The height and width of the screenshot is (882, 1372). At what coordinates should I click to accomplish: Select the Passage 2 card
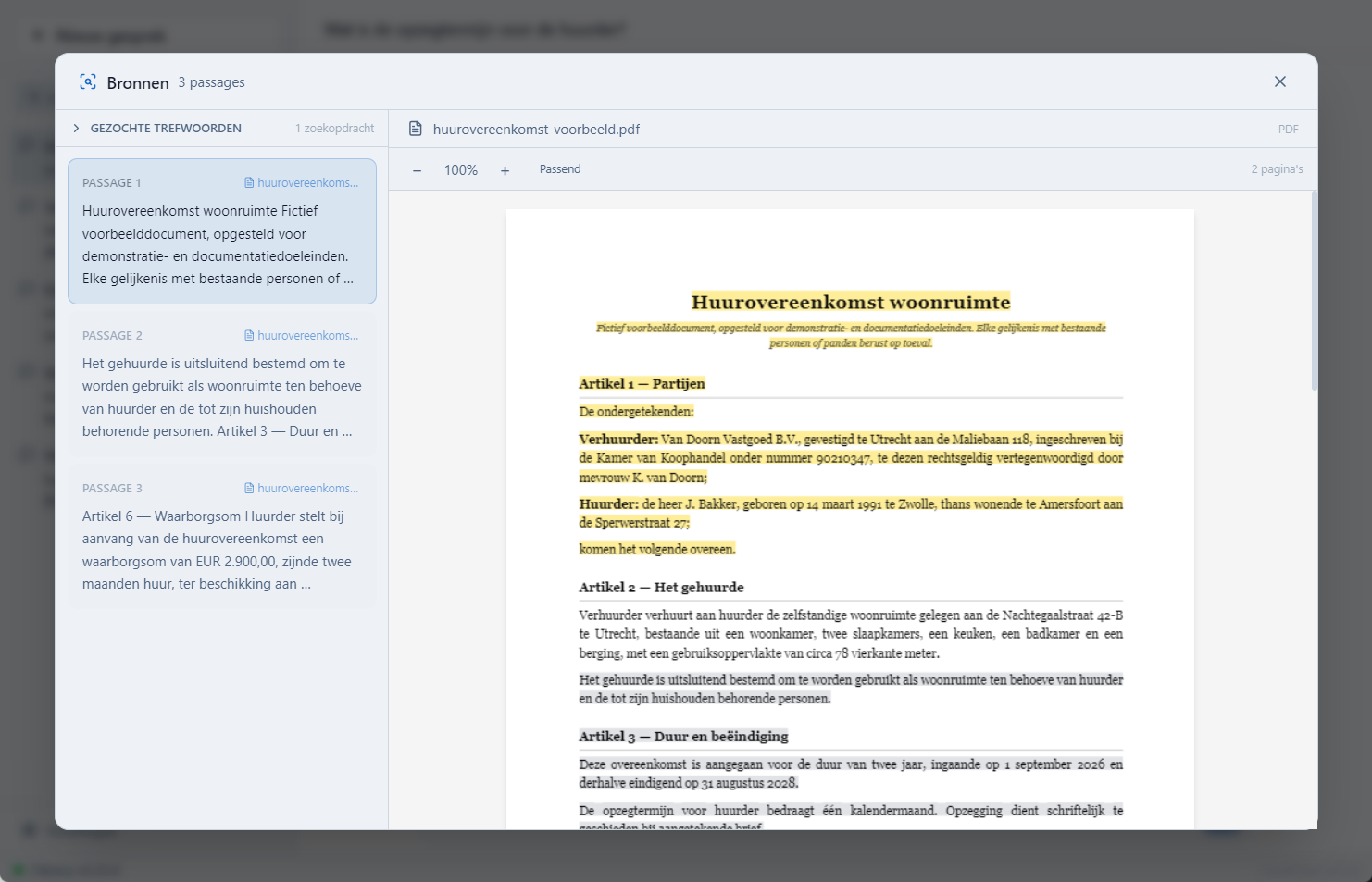tap(222, 384)
